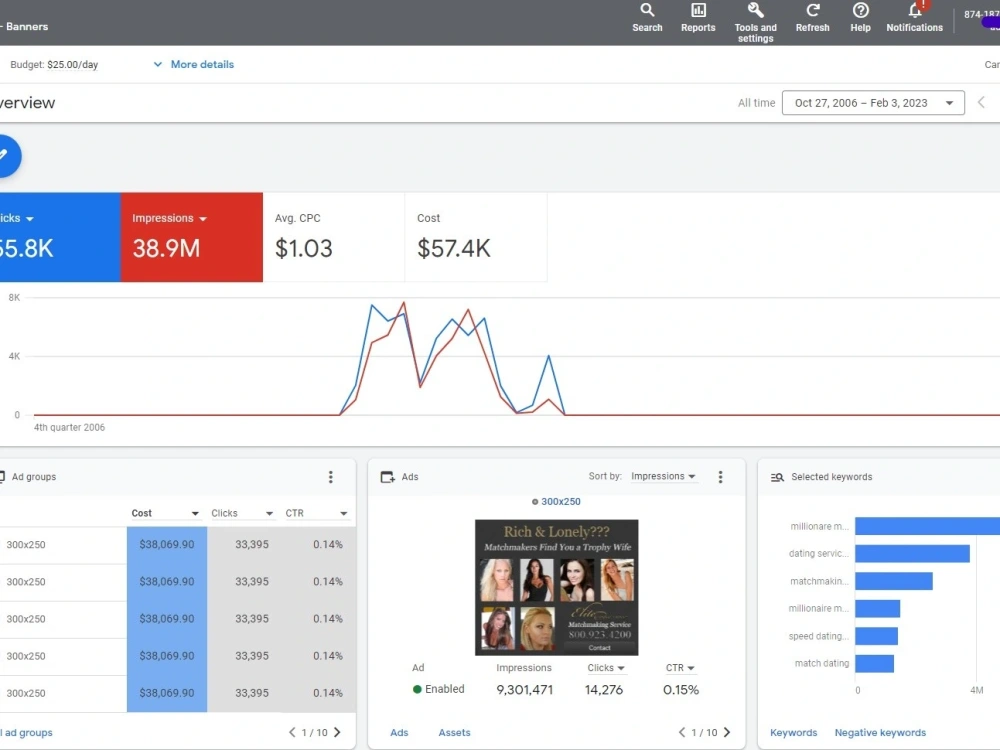Open the Reports icon
The width and height of the screenshot is (1000, 750).
pos(698,18)
